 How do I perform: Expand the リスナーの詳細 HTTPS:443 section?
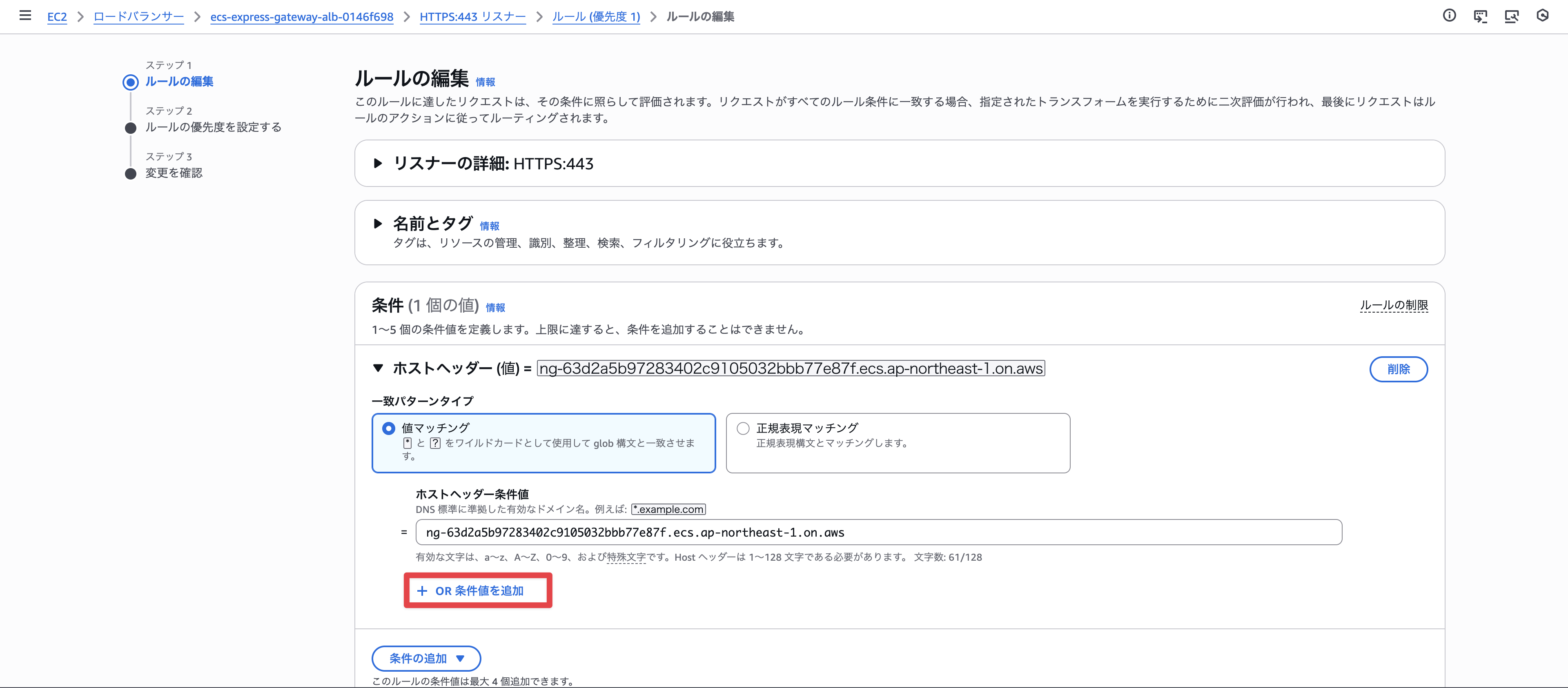pyautogui.click(x=377, y=163)
